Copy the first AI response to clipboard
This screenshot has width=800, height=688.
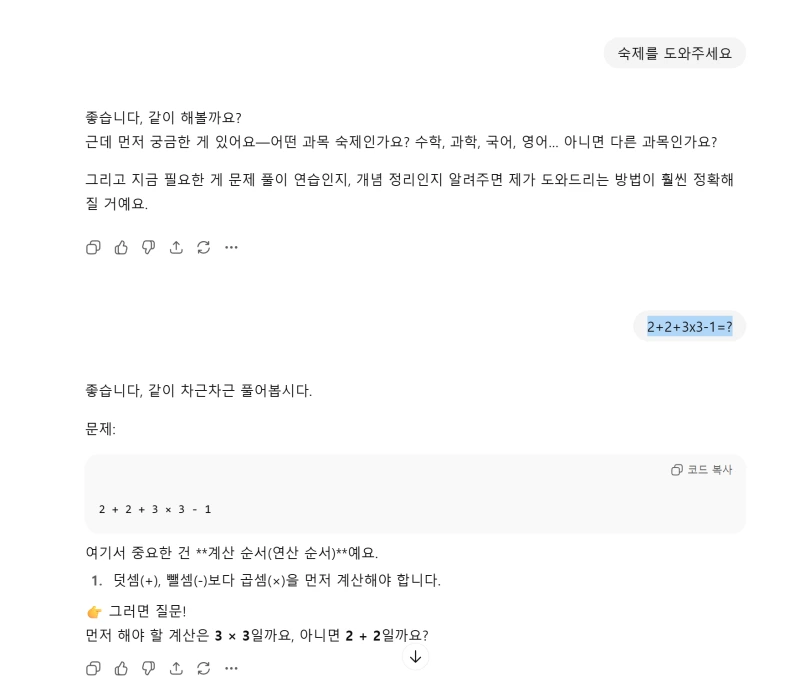93,247
